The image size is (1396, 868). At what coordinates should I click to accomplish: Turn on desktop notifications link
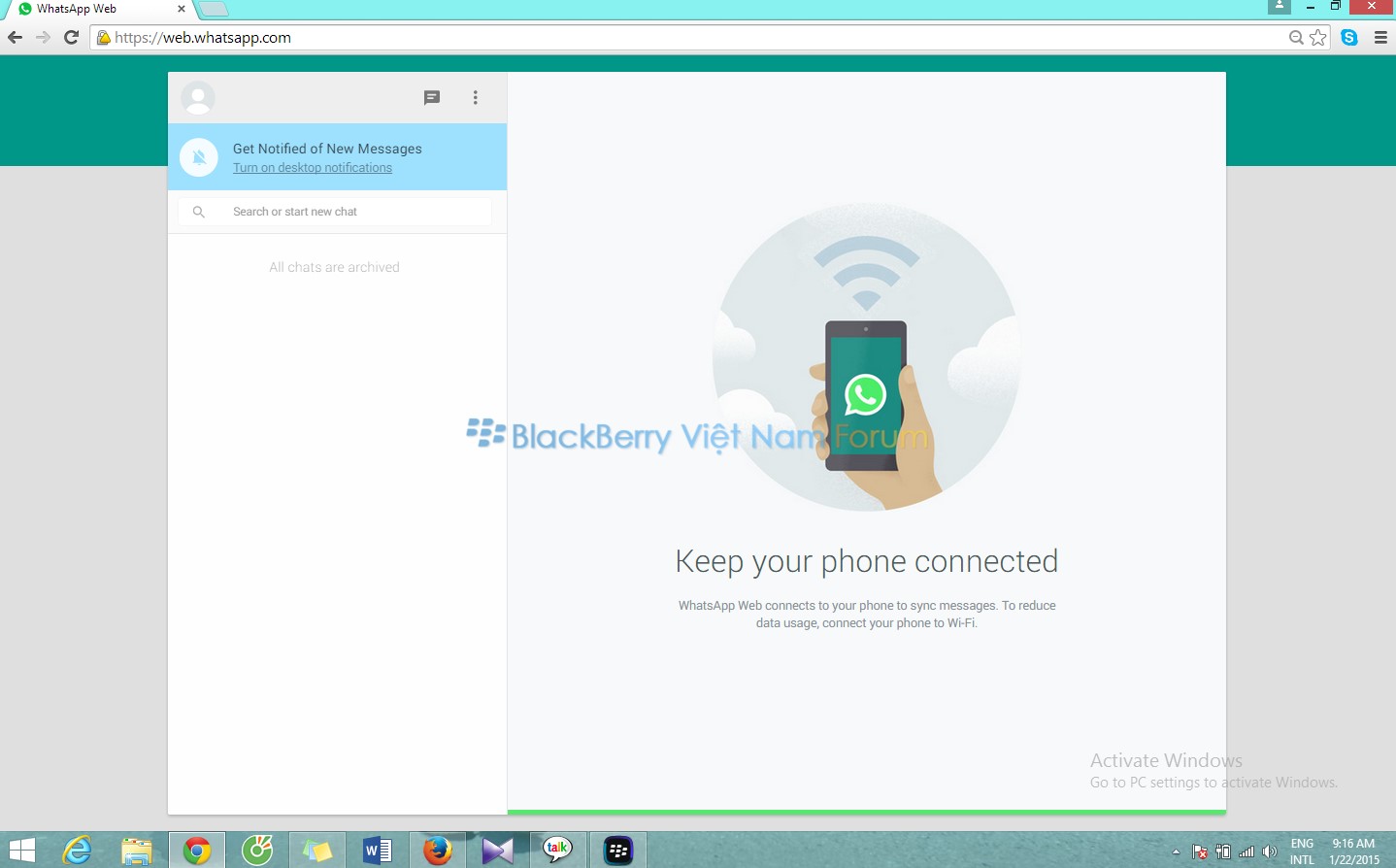313,168
